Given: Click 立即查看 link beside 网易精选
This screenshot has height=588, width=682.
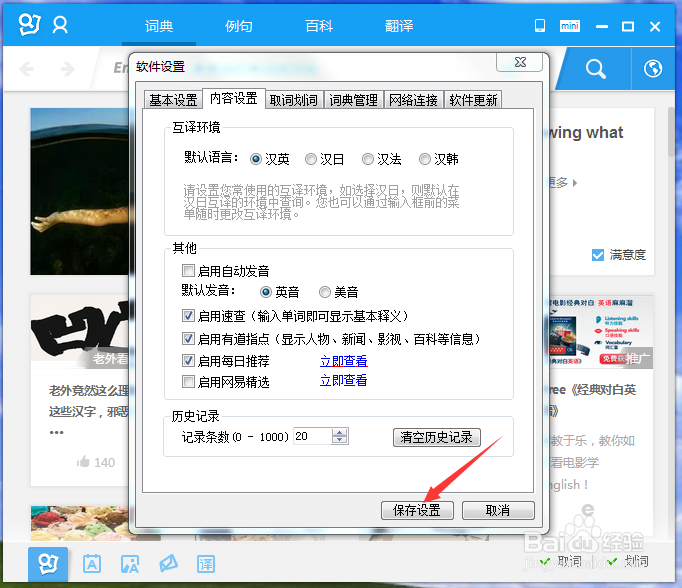Looking at the screenshot, I should point(344,381).
